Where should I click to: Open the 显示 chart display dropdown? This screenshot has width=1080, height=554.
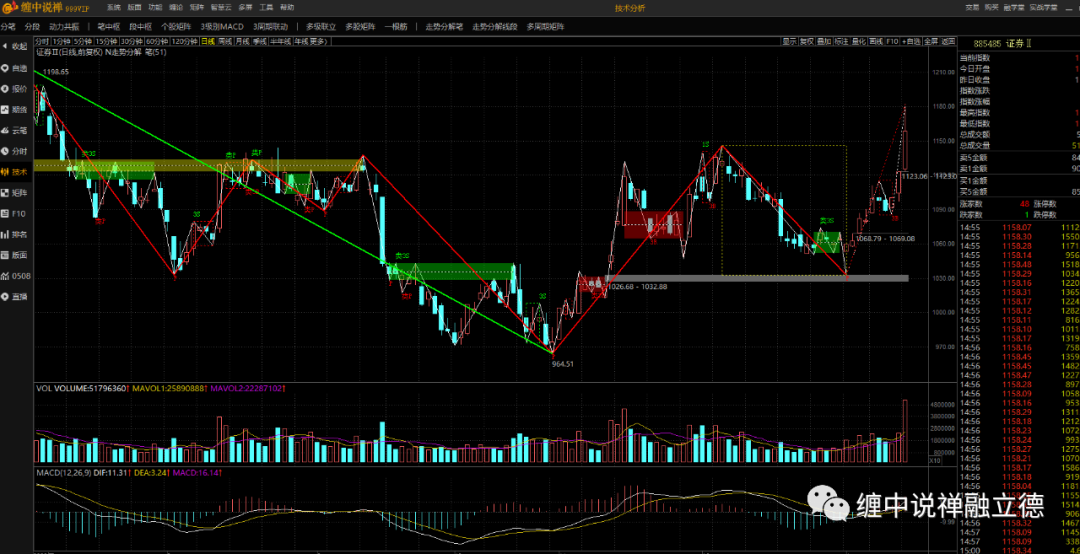click(789, 41)
